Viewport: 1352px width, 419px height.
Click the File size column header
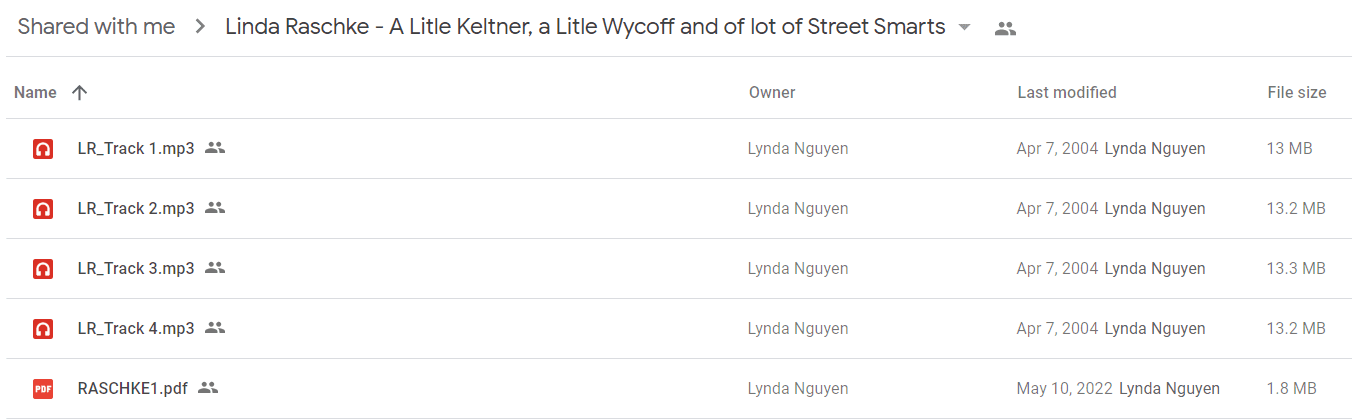click(x=1297, y=92)
